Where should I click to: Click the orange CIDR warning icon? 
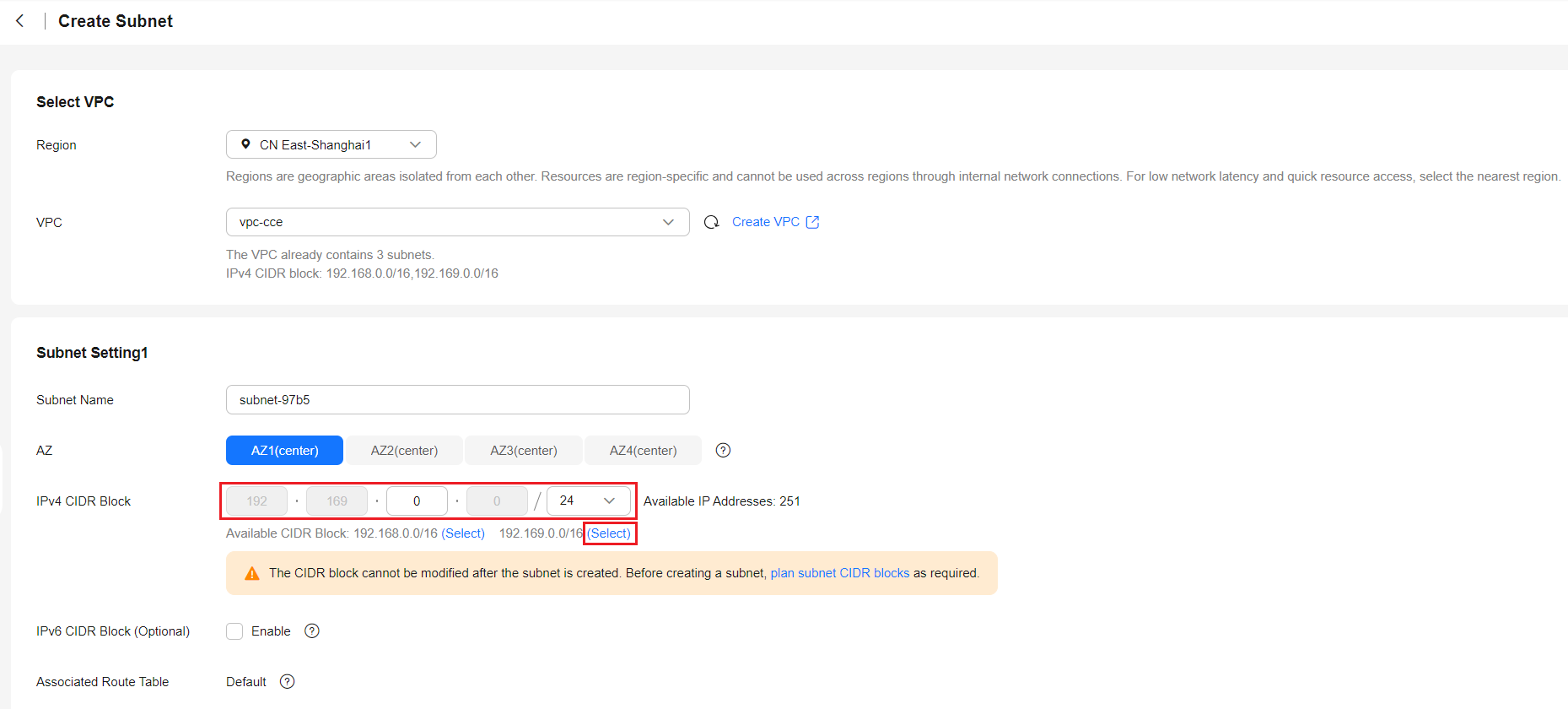(251, 574)
